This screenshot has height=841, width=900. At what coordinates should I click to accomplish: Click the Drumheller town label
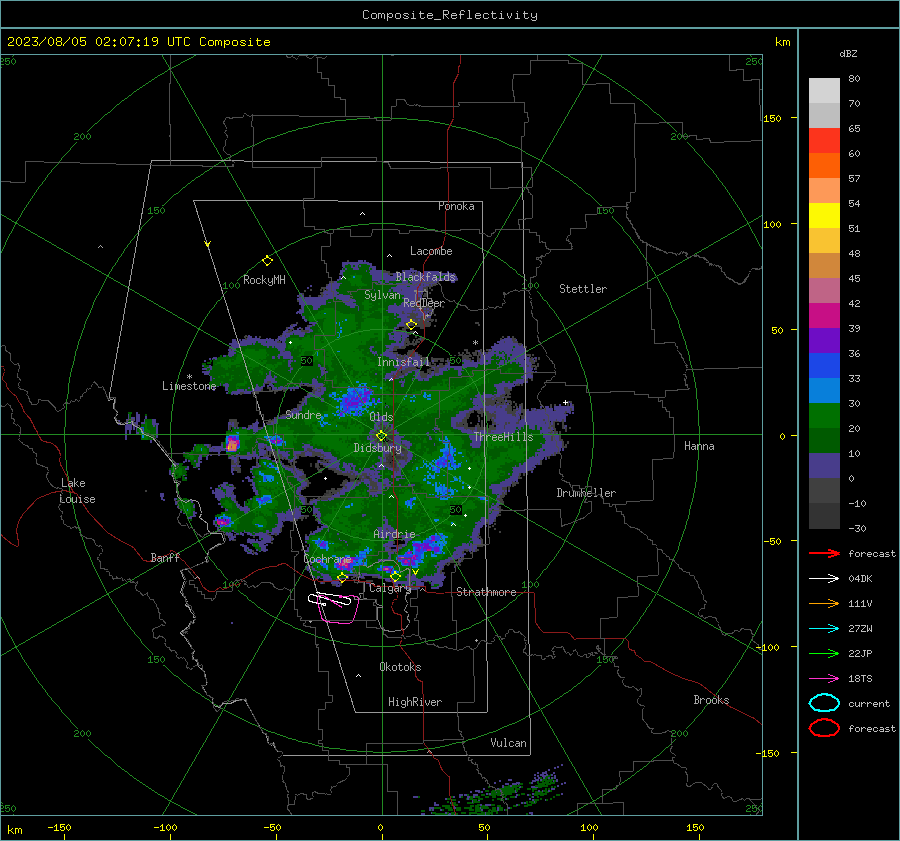(586, 493)
